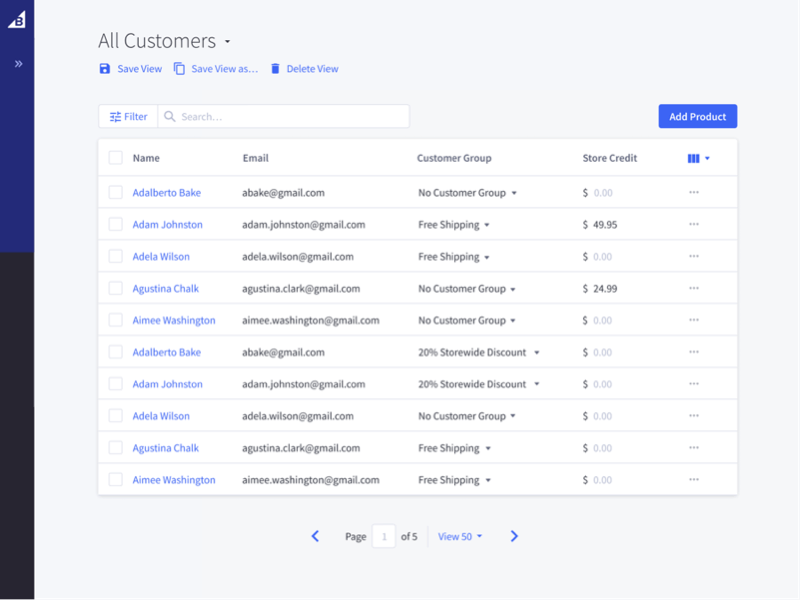Click the next page chevron
Viewport: 800px width, 600px height.
pyautogui.click(x=514, y=536)
